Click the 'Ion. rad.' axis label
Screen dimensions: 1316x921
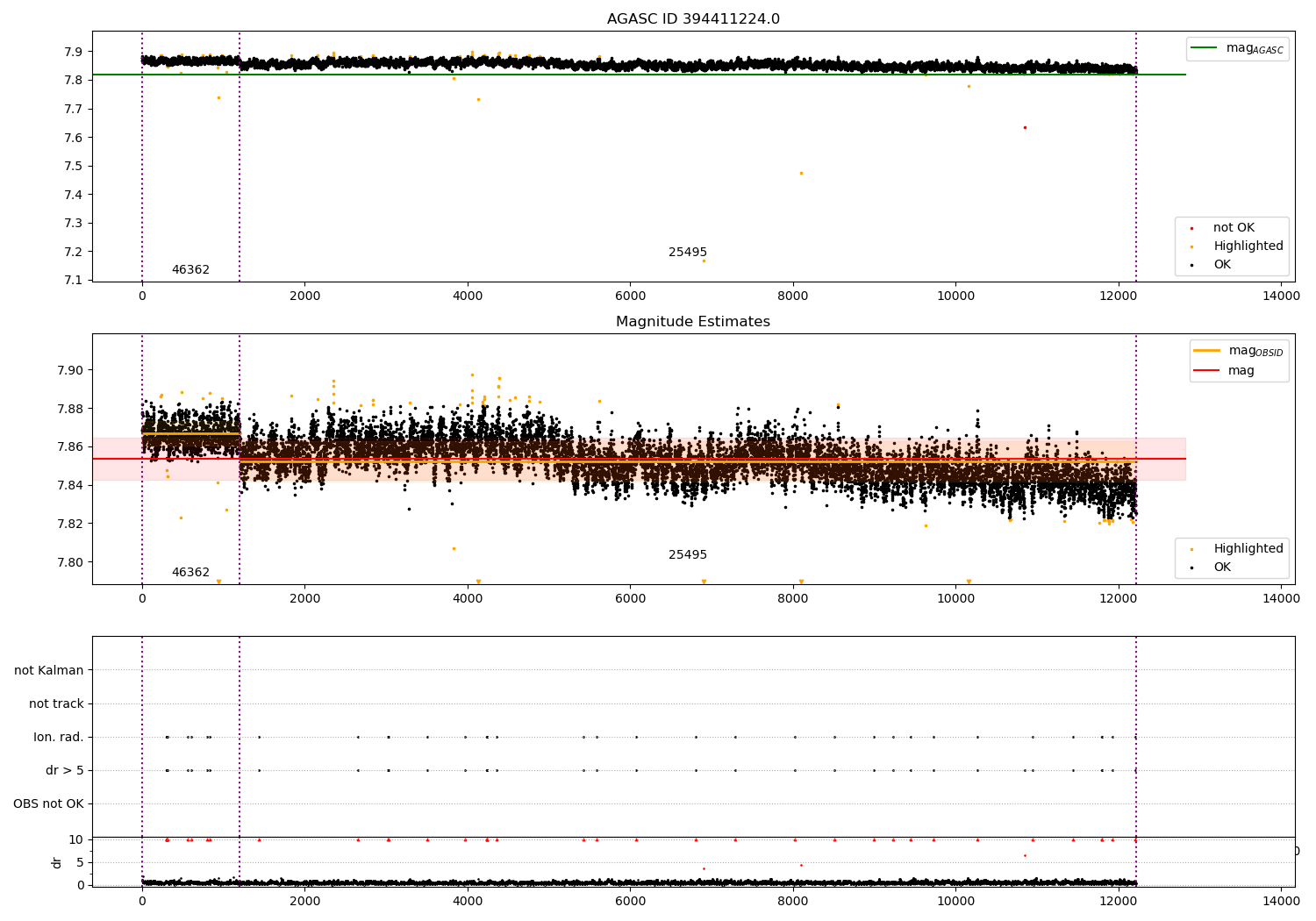click(59, 738)
